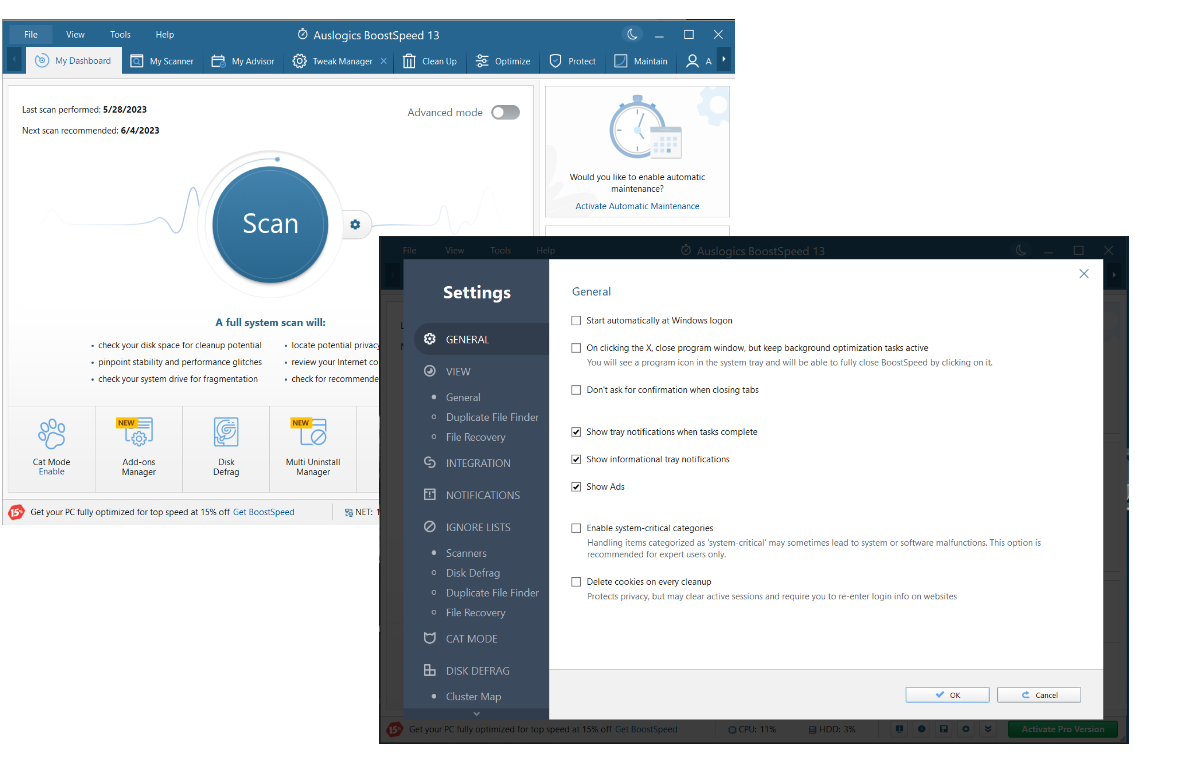
Task: Confirm settings with OK button
Action: (x=948, y=695)
